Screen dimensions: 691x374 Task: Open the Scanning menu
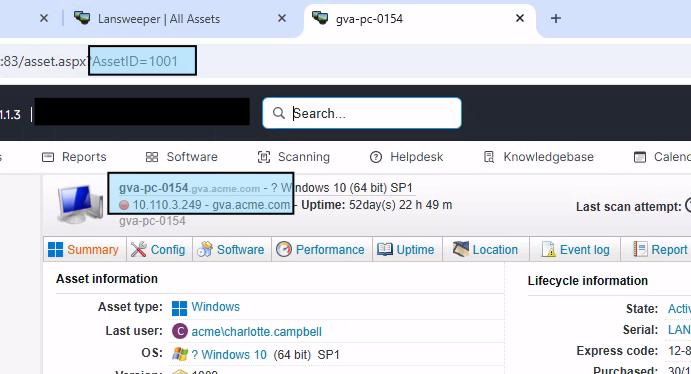pyautogui.click(x=293, y=157)
